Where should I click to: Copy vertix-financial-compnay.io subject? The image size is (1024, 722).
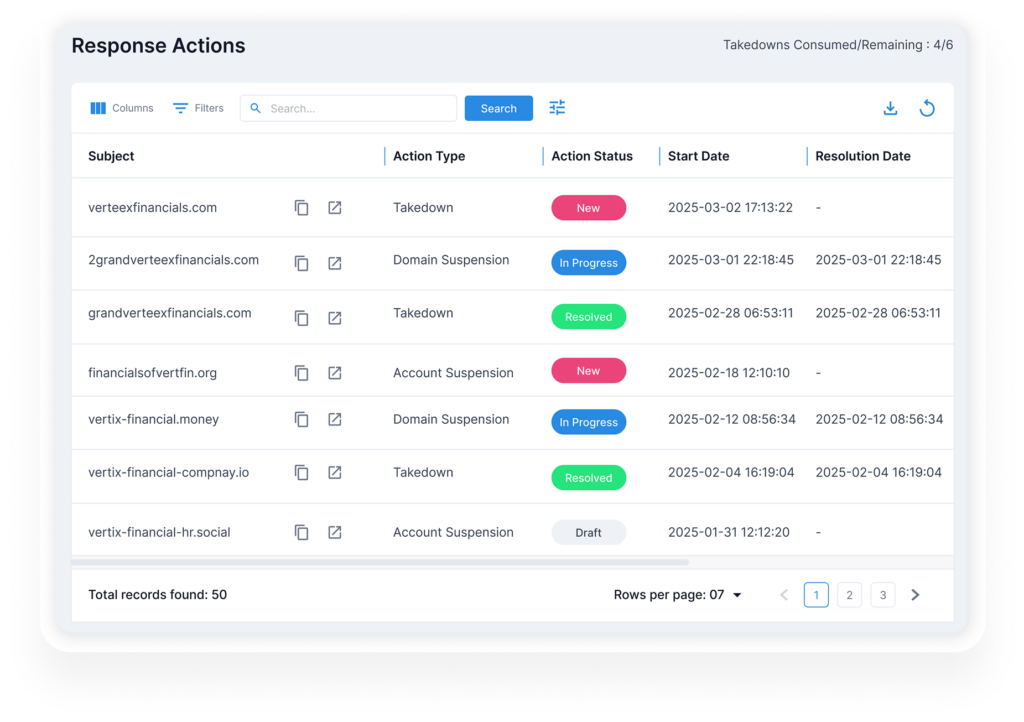[x=301, y=472]
